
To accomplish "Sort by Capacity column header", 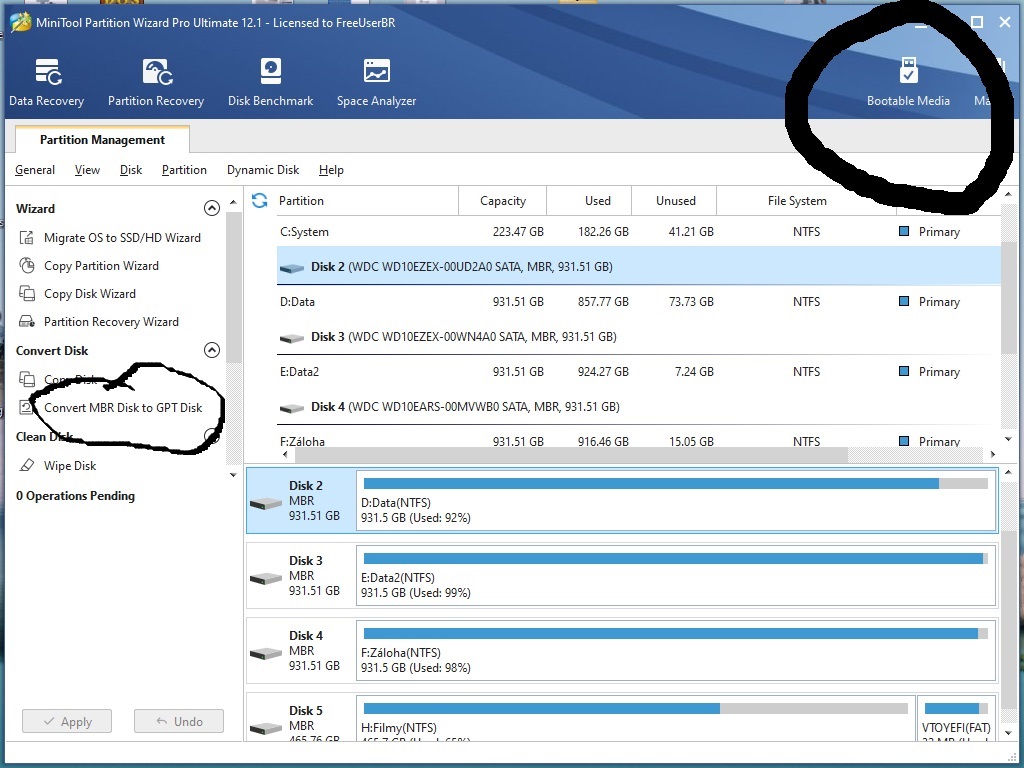I will [502, 200].
